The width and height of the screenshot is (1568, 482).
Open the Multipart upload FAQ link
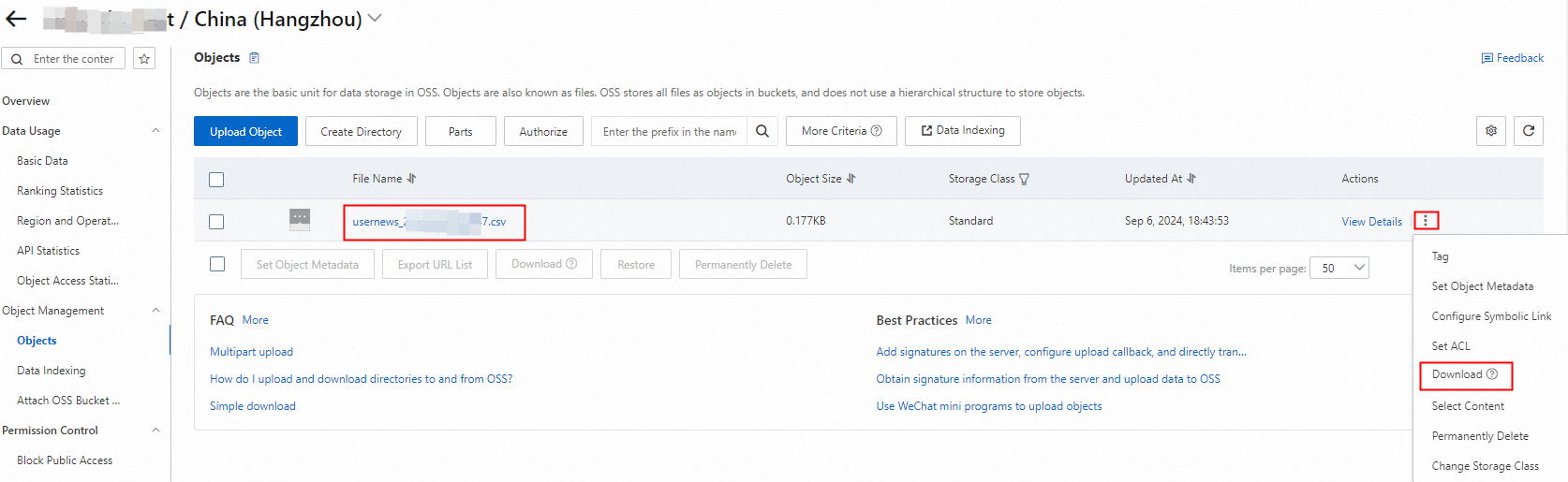(x=251, y=352)
